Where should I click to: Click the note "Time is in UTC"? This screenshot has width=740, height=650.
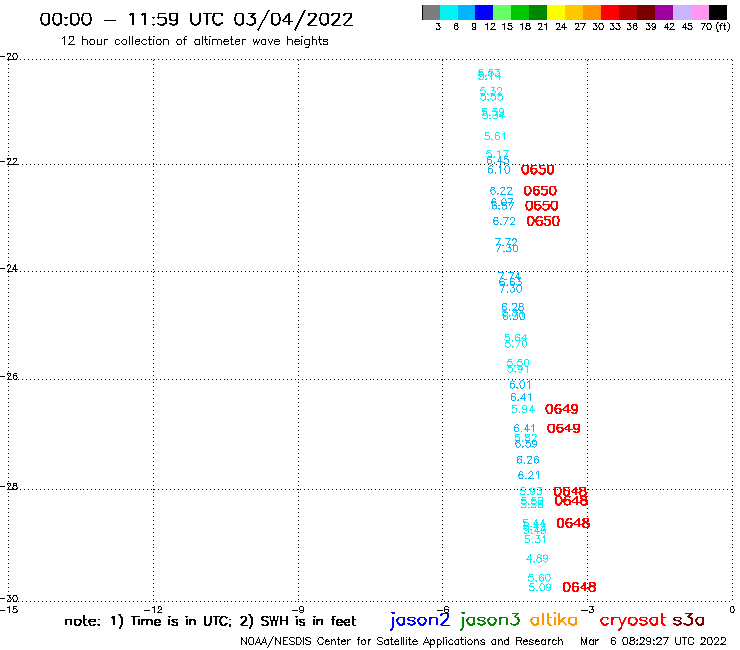pyautogui.click(x=181, y=621)
